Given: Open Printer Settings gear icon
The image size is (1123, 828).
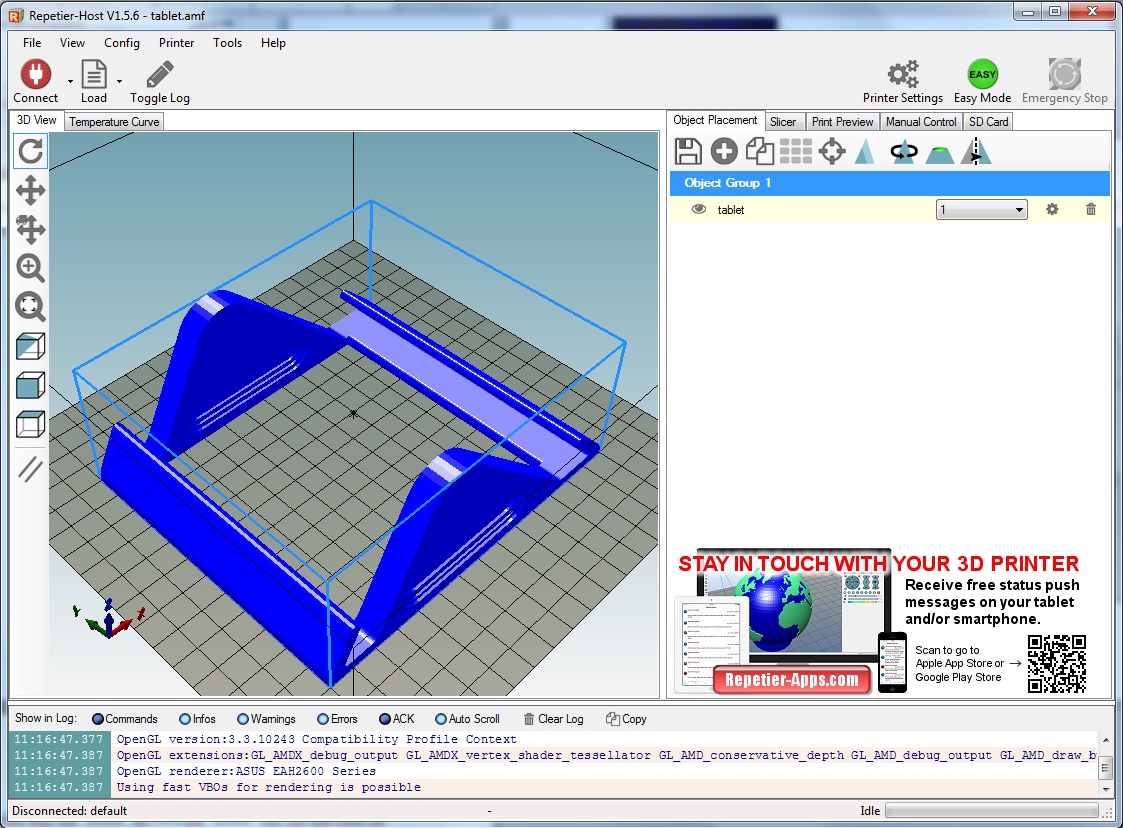Looking at the screenshot, I should [902, 75].
